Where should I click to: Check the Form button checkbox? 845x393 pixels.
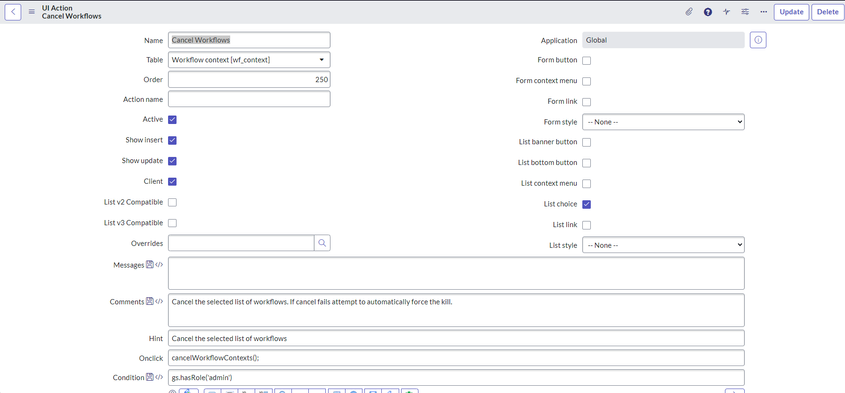pos(586,60)
